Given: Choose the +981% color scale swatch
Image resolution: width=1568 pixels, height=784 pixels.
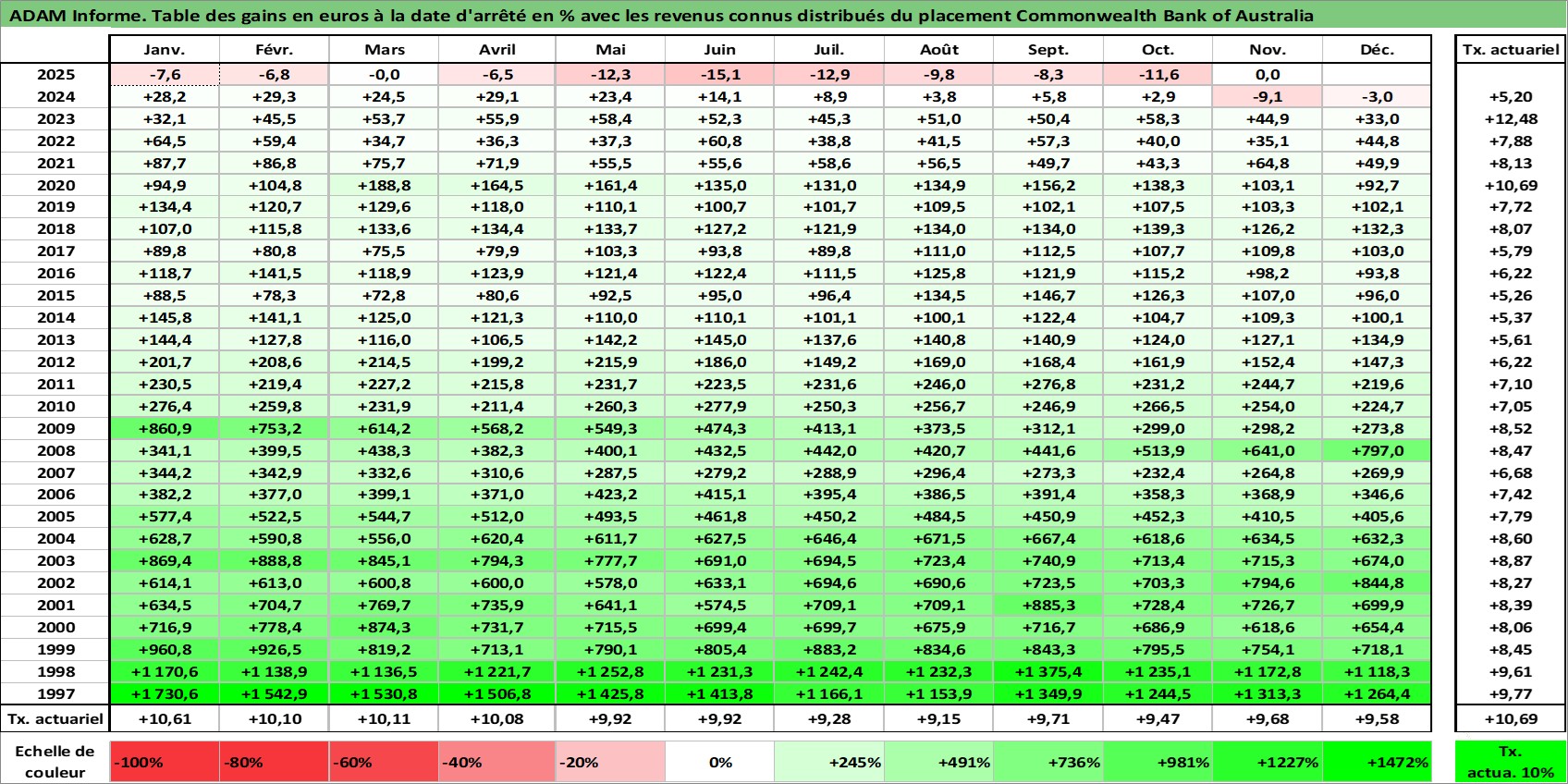Looking at the screenshot, I should [x=1158, y=762].
